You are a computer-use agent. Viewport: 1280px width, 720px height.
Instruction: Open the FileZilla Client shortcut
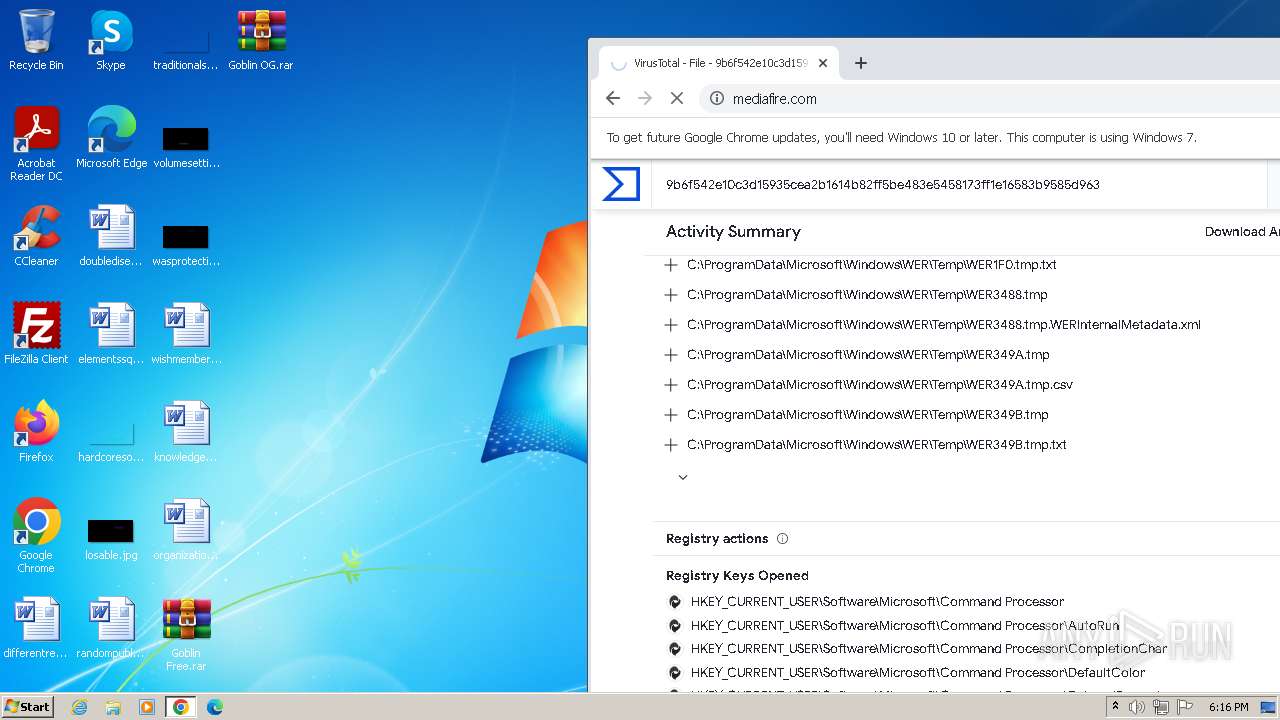(36, 334)
